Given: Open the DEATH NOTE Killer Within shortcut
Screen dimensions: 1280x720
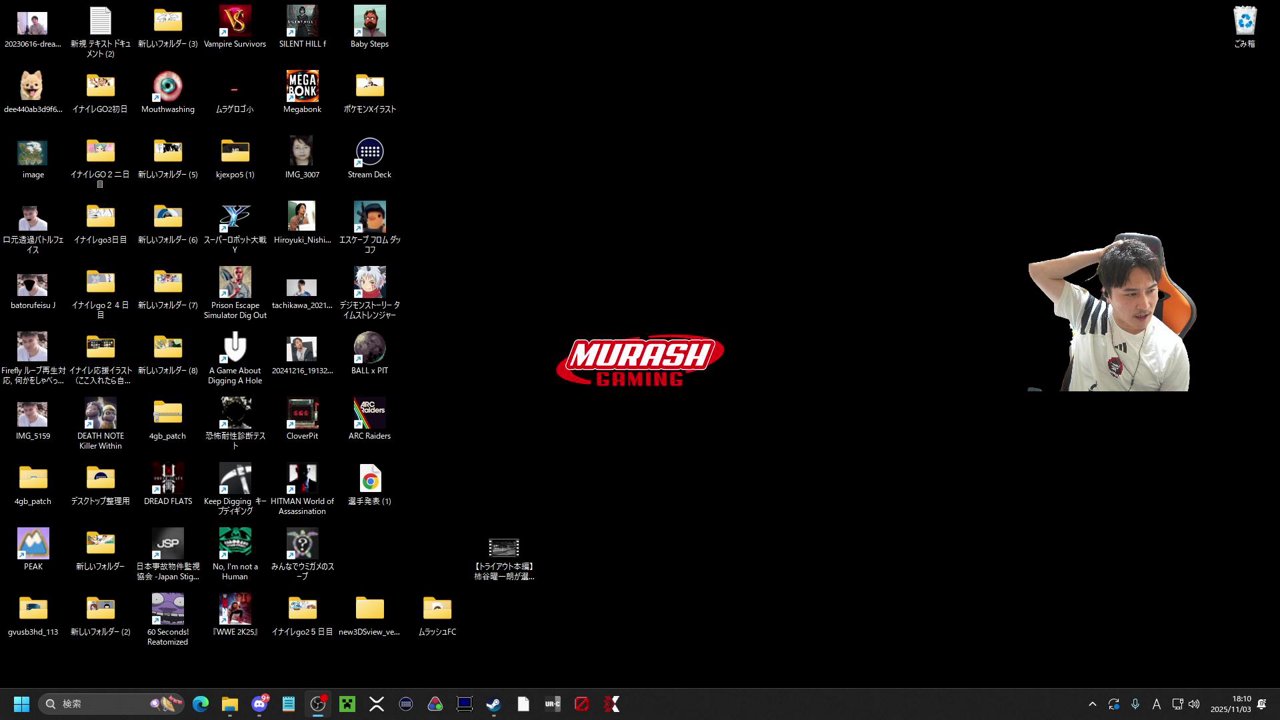Looking at the screenshot, I should pos(100,414).
